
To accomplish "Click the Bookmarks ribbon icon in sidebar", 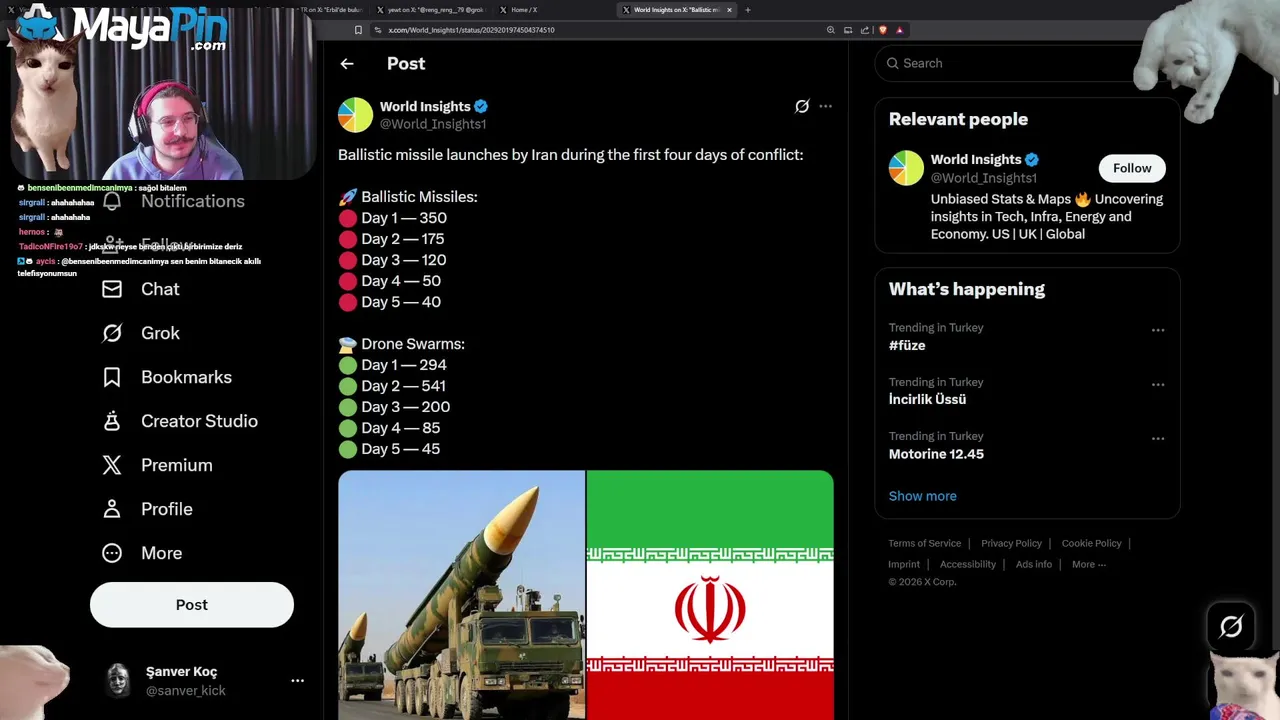I will pos(112,377).
